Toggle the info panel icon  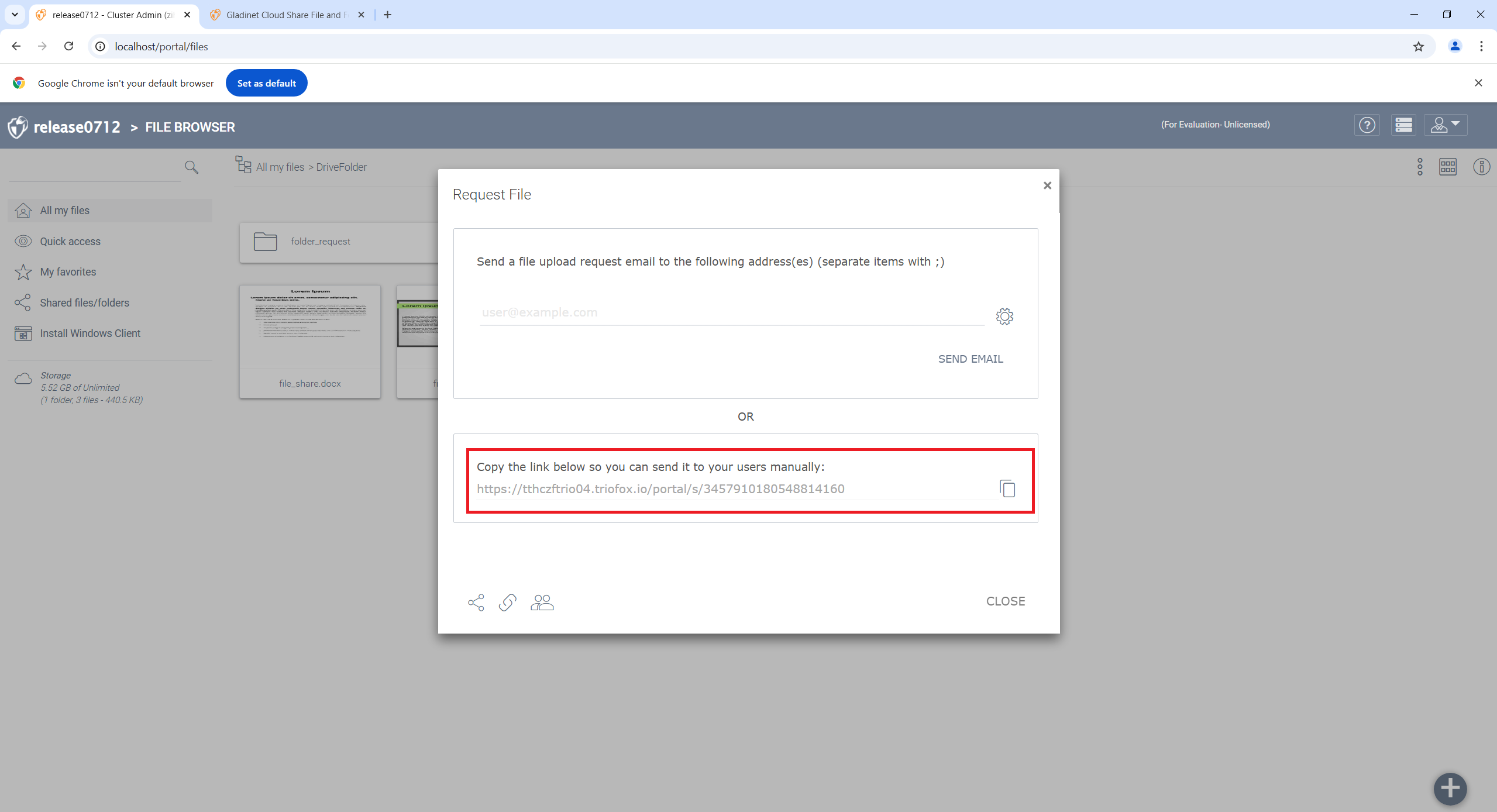(1482, 167)
